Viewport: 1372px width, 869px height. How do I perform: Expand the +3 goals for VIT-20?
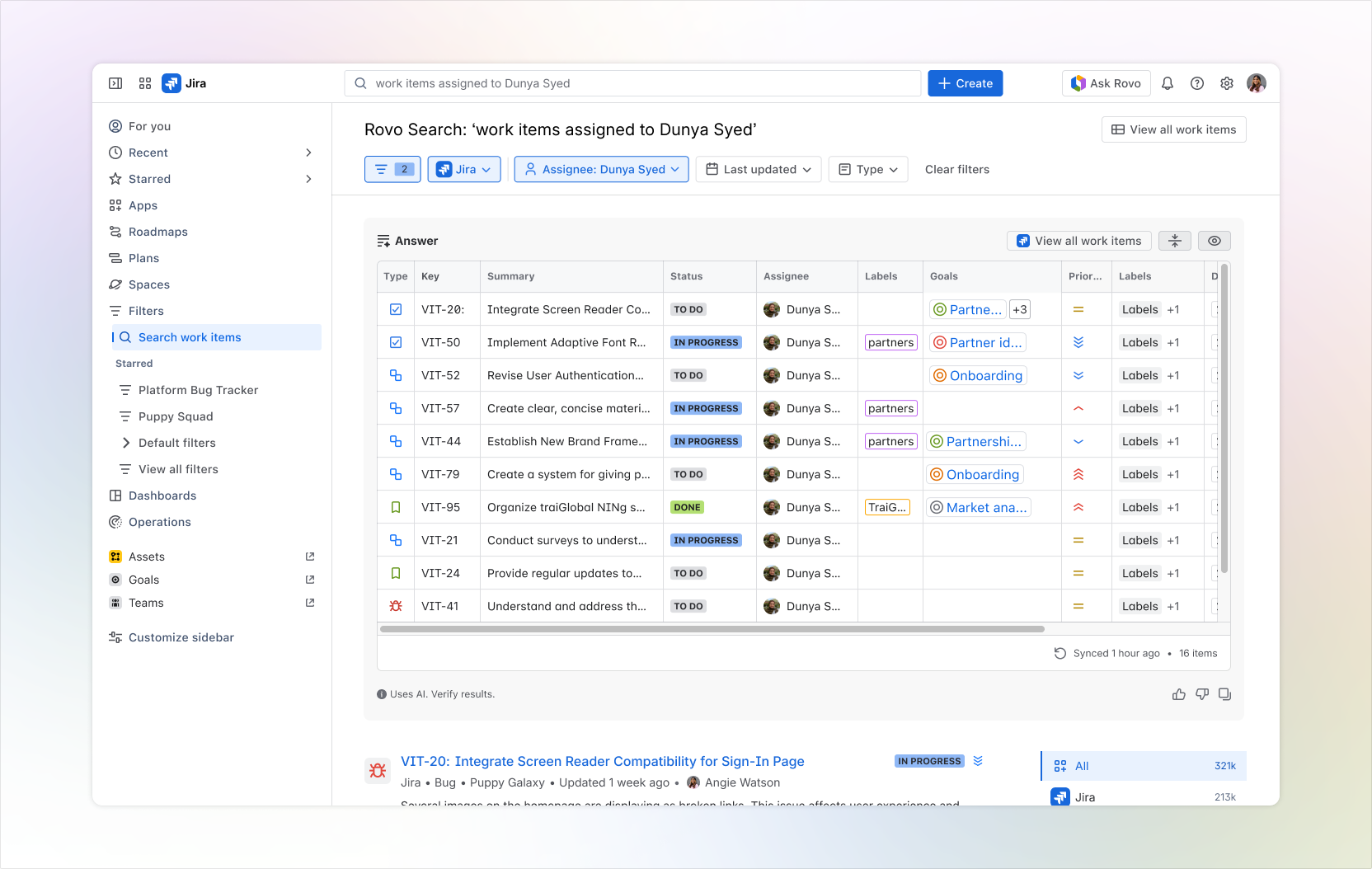pyautogui.click(x=1020, y=309)
